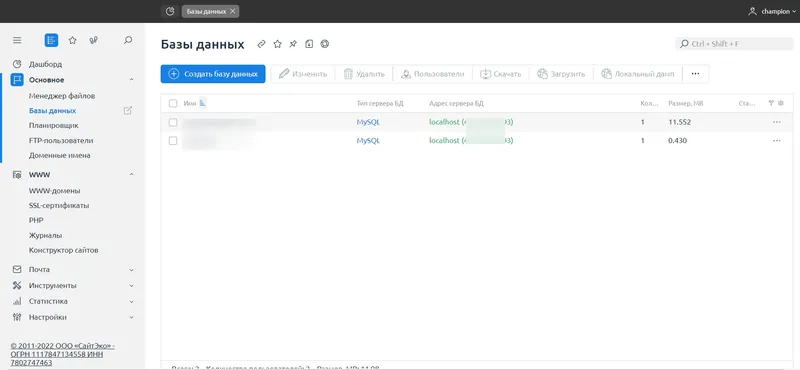Open the hamburger menu icon in sidebar
The image size is (800, 370).
[17, 40]
